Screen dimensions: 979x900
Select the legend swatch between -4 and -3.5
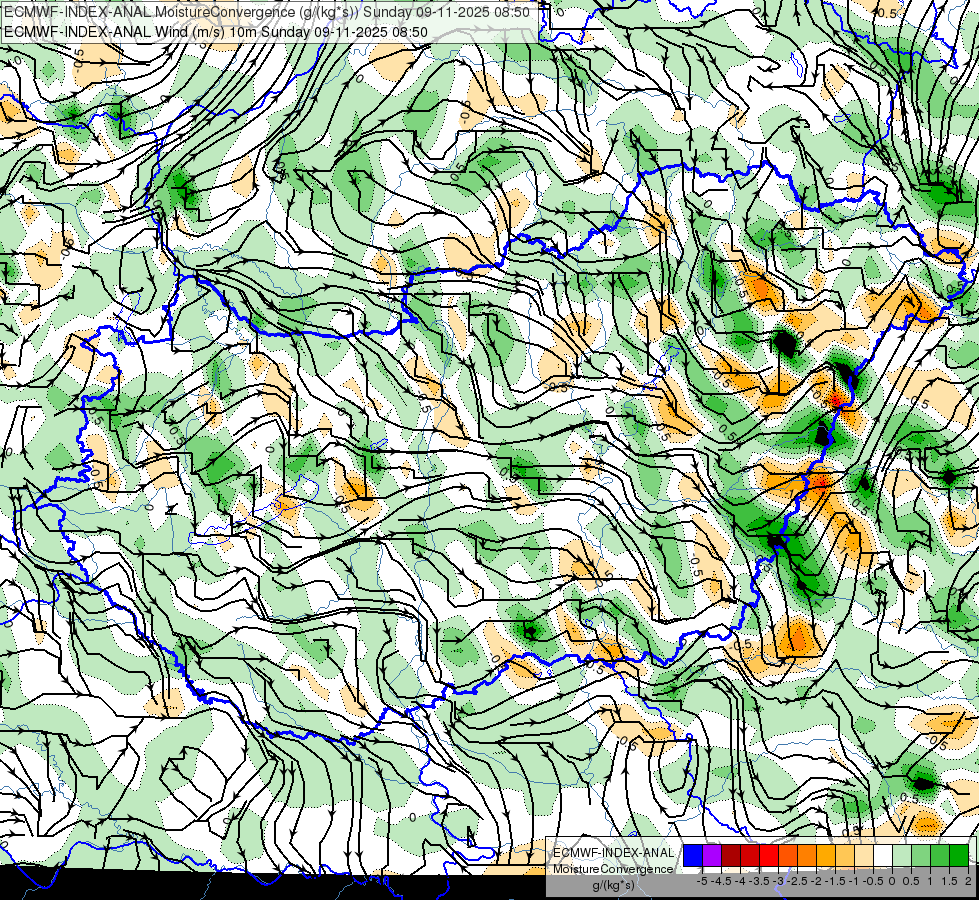click(x=750, y=855)
